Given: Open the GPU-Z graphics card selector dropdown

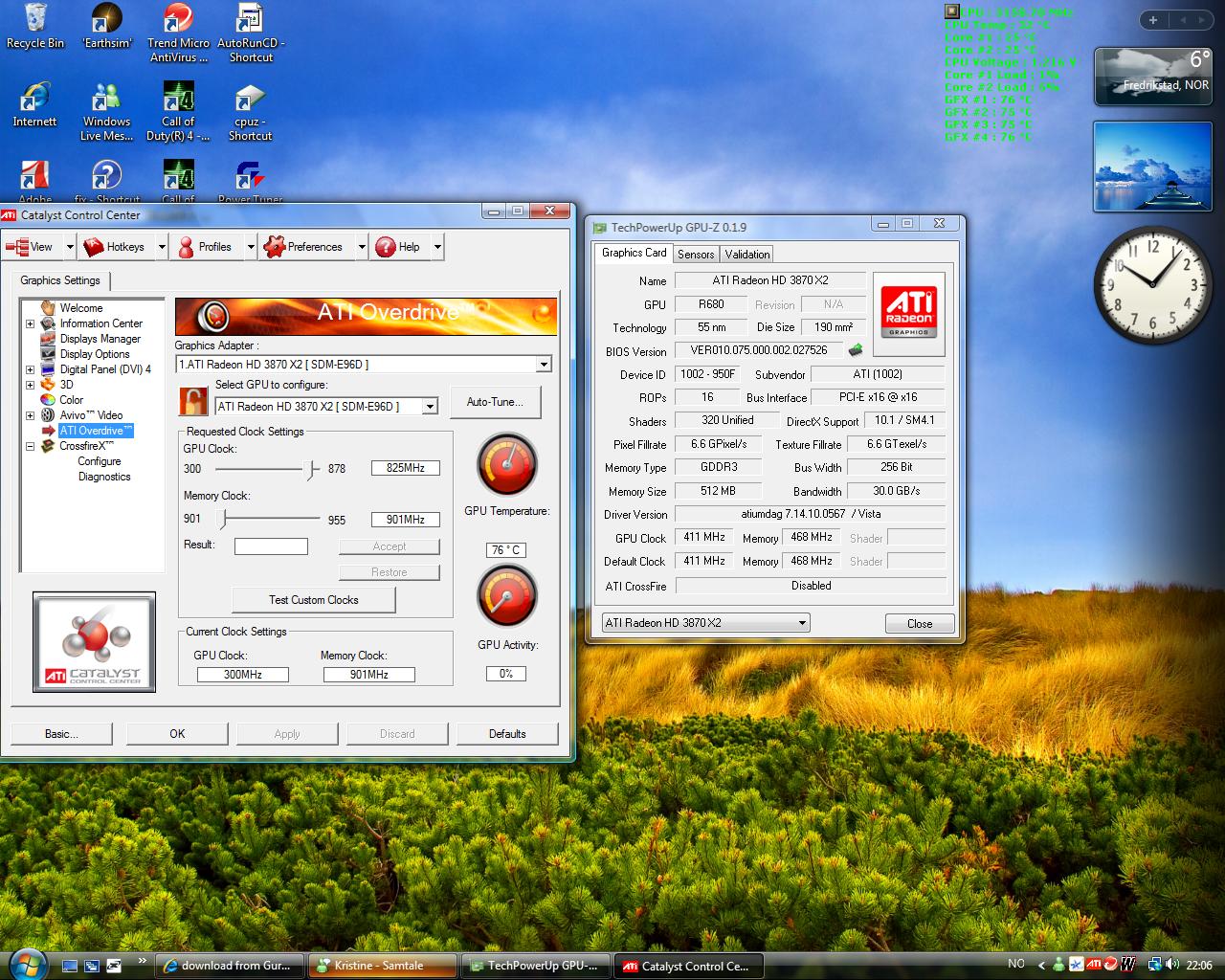Looking at the screenshot, I should pos(802,623).
